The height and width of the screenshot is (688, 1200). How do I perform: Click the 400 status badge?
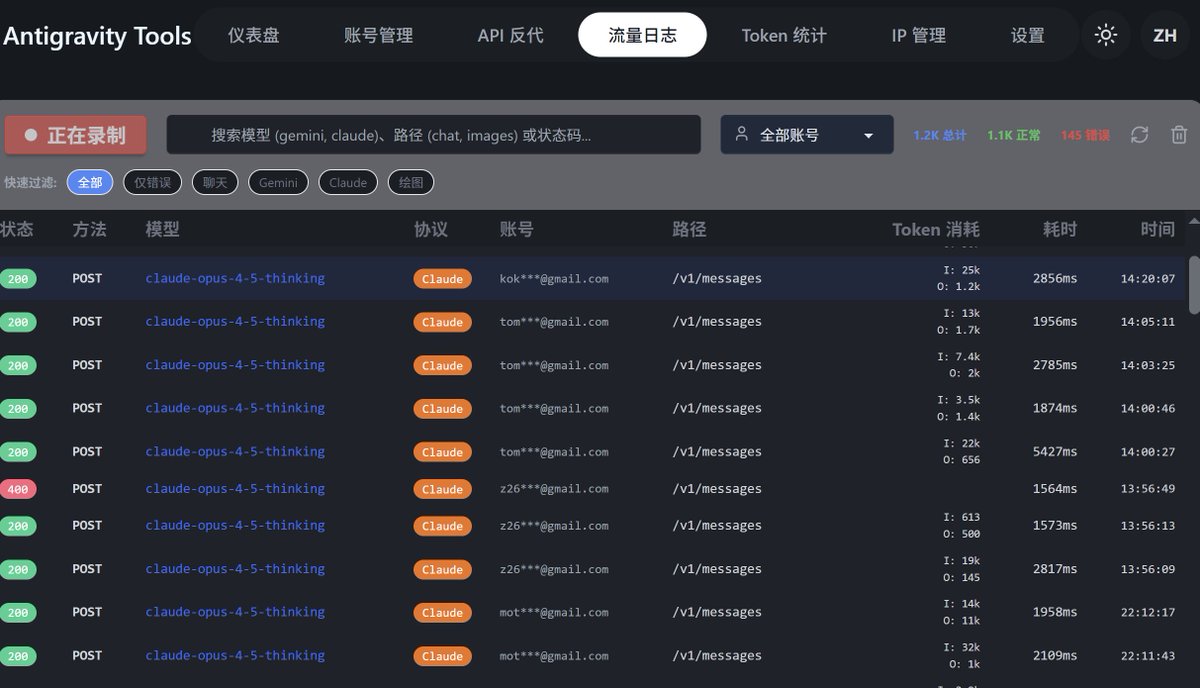point(18,489)
